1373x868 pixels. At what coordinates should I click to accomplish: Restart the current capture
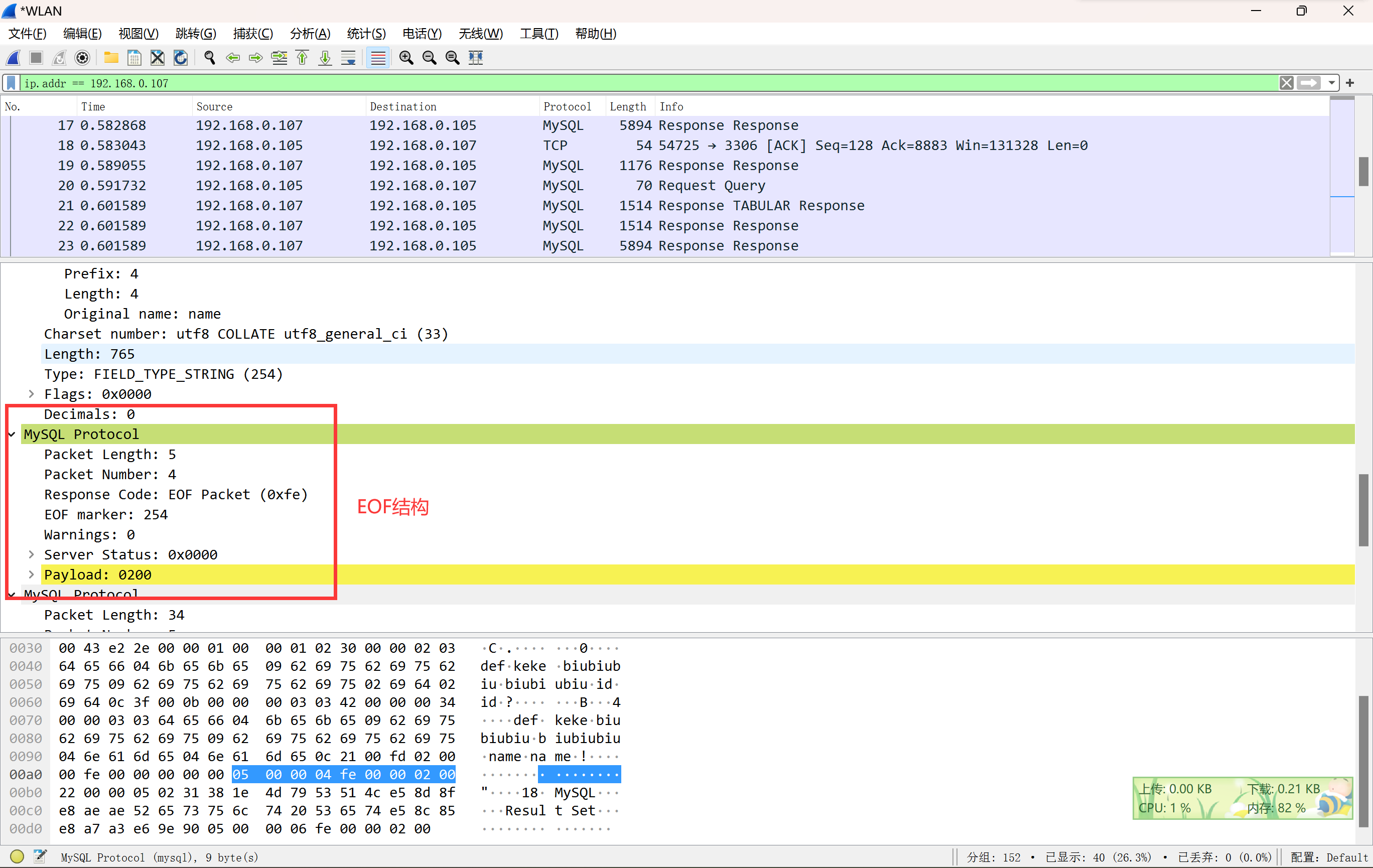[59, 58]
